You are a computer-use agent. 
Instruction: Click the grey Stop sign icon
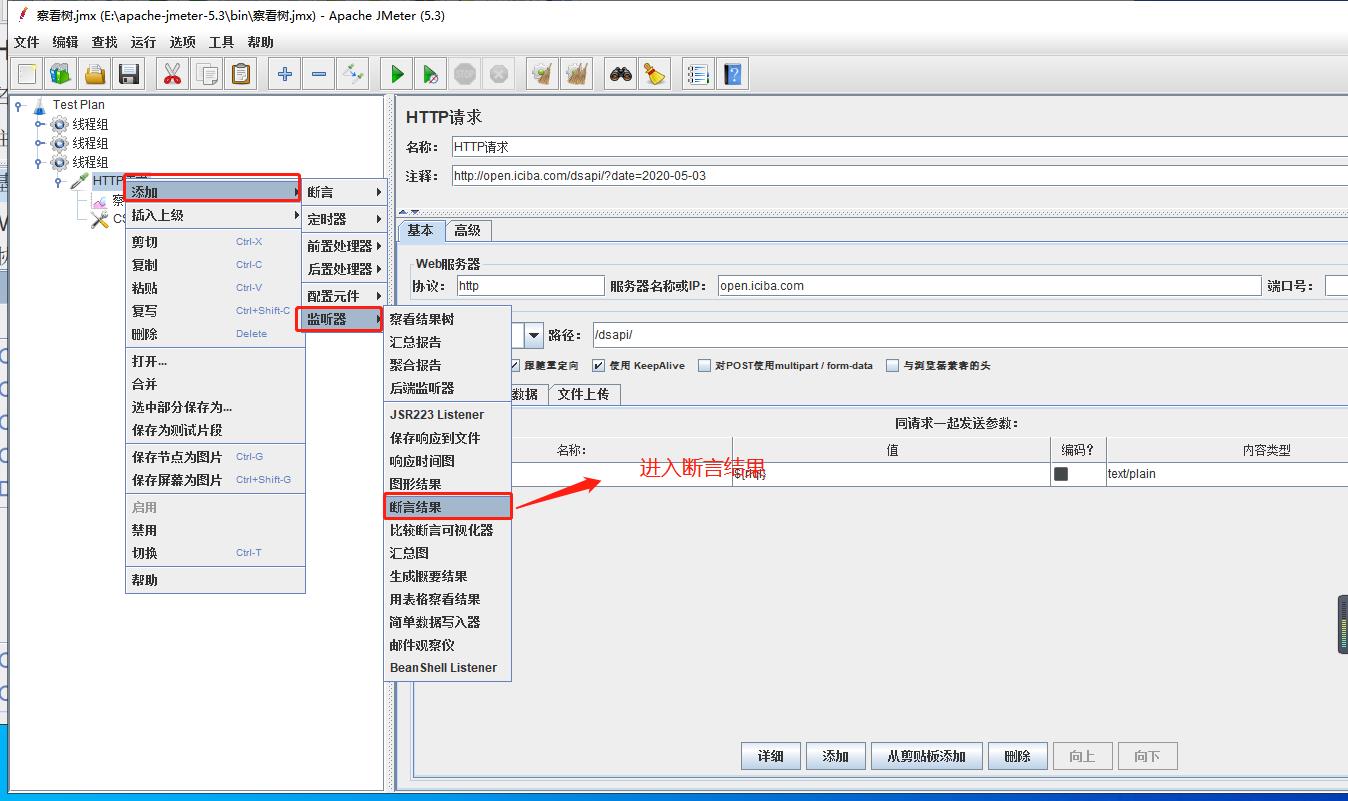point(465,74)
